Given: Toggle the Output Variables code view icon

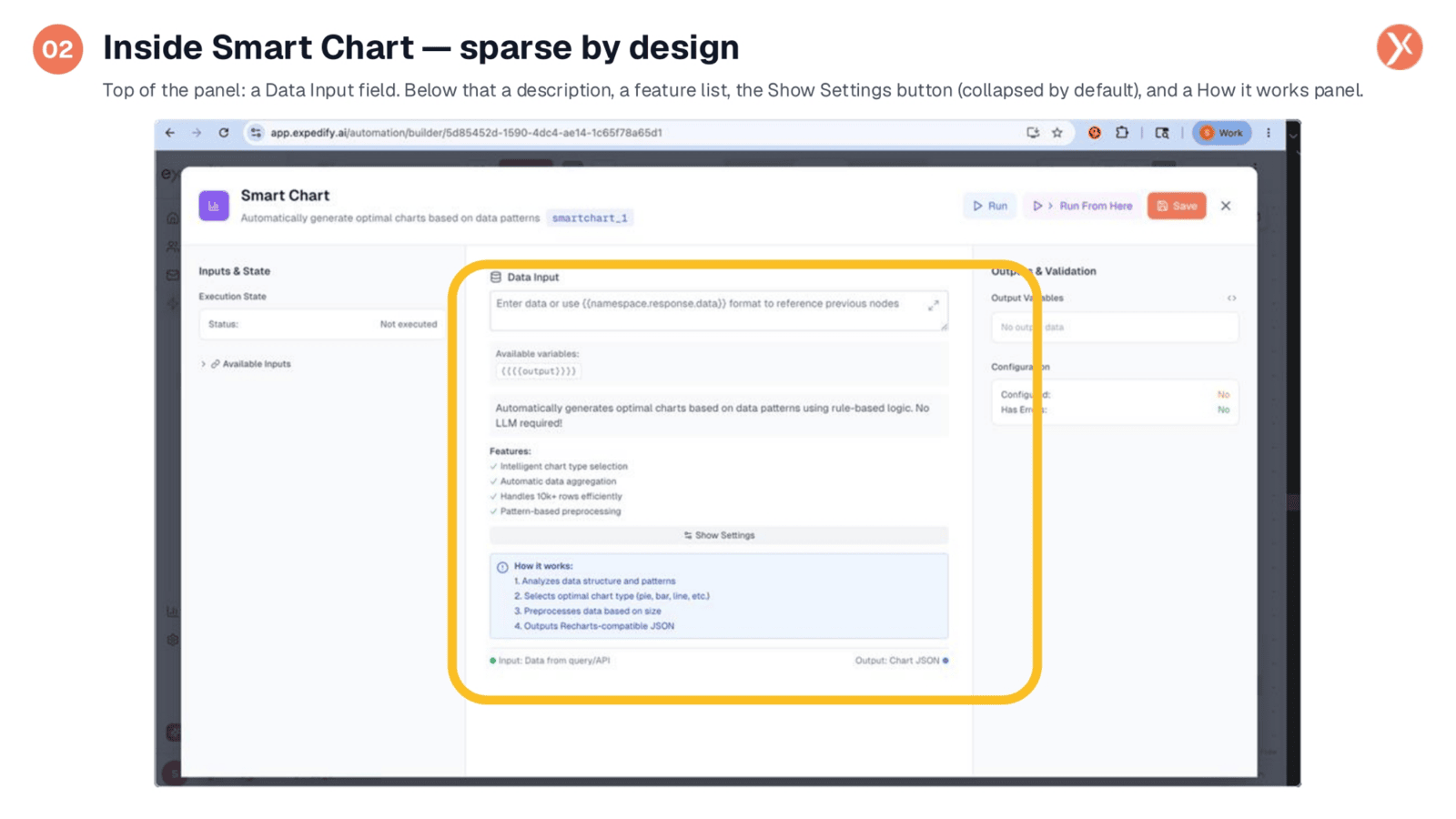Looking at the screenshot, I should 1231,298.
